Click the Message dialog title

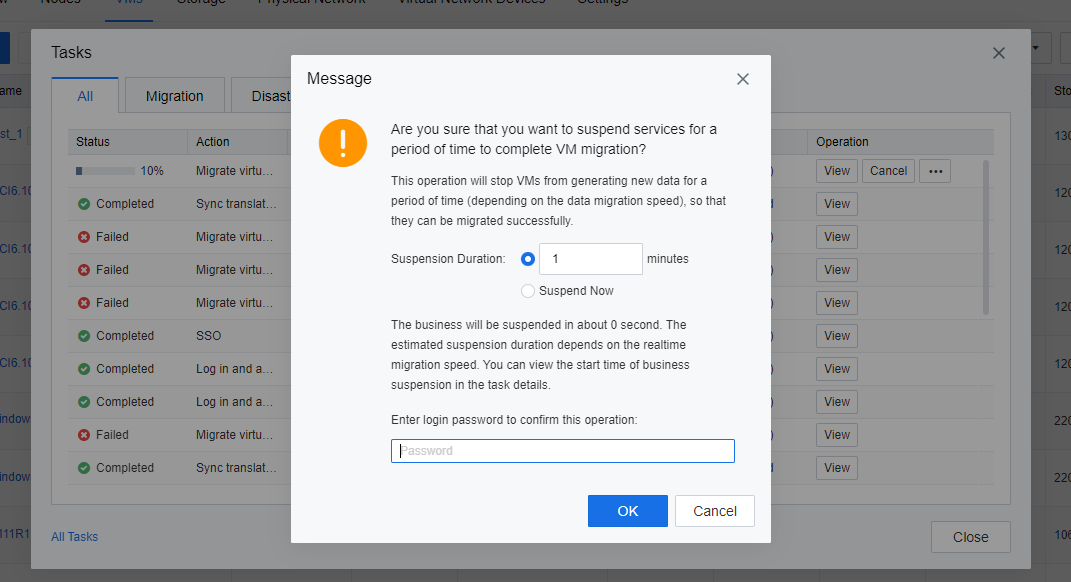point(339,79)
